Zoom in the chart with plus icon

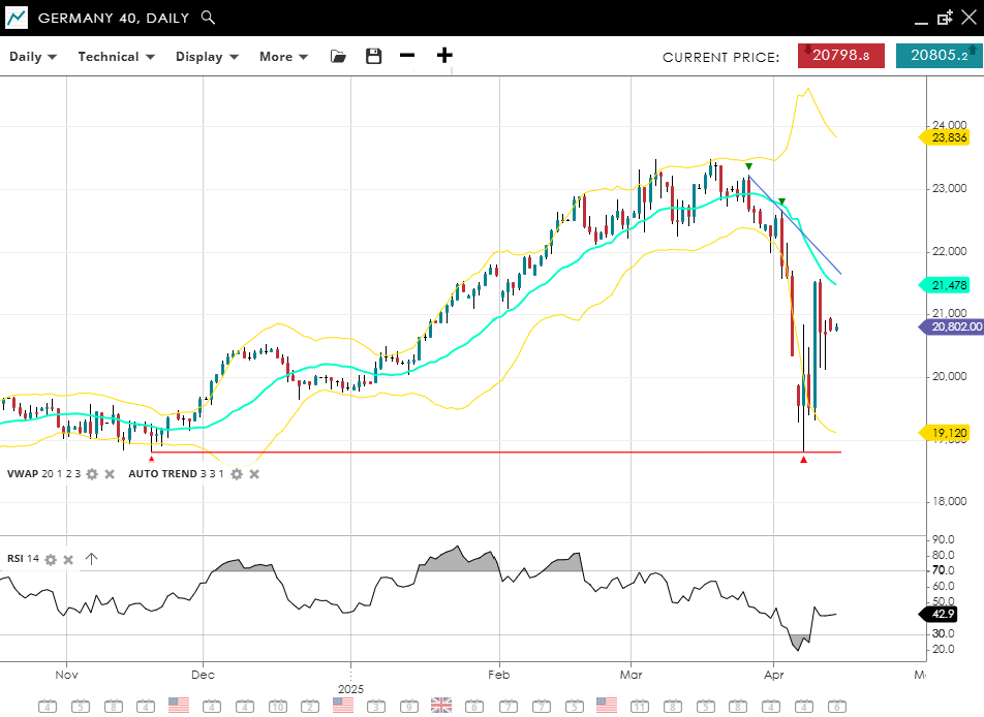[x=444, y=56]
